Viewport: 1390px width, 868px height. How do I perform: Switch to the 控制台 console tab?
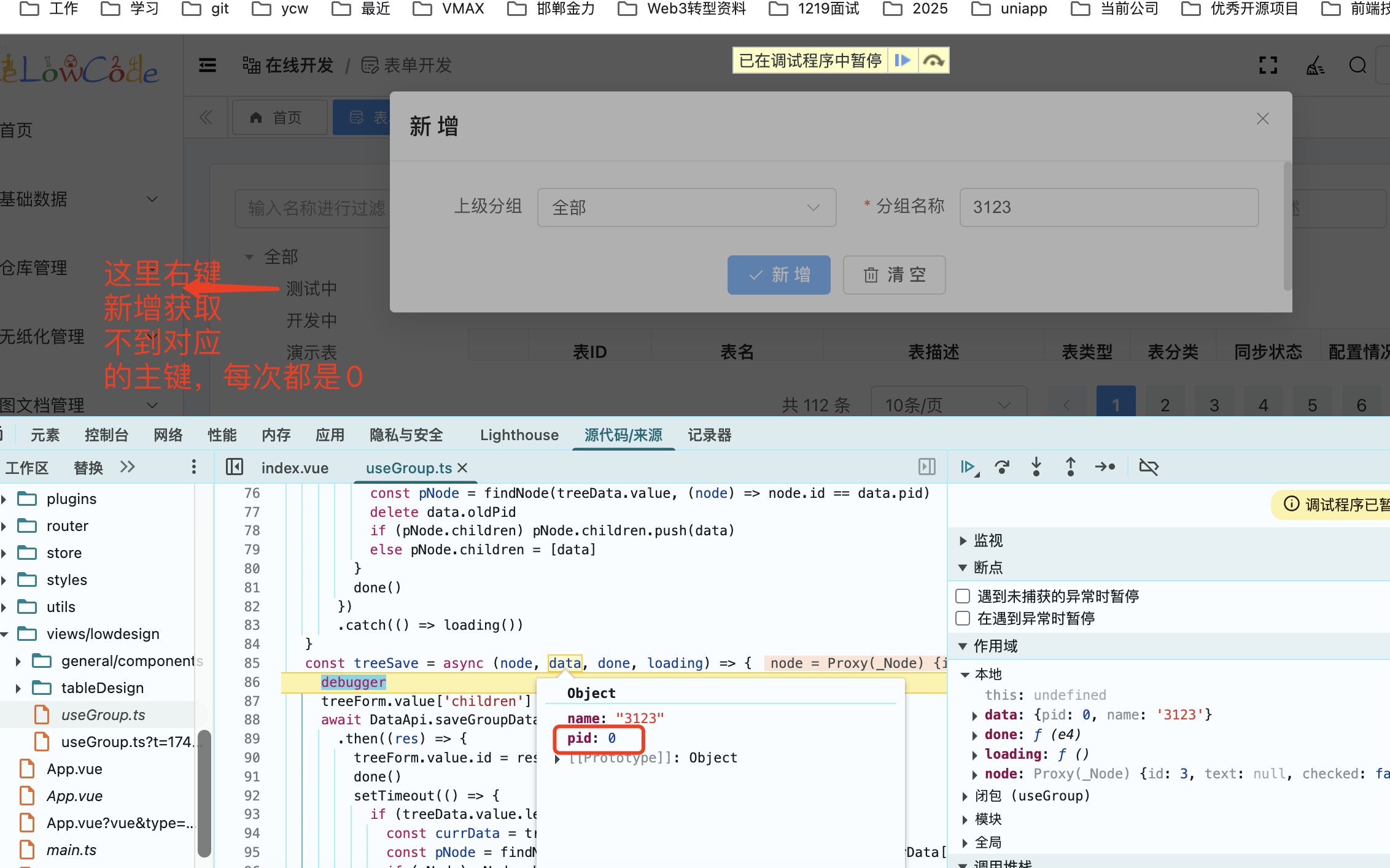point(106,435)
